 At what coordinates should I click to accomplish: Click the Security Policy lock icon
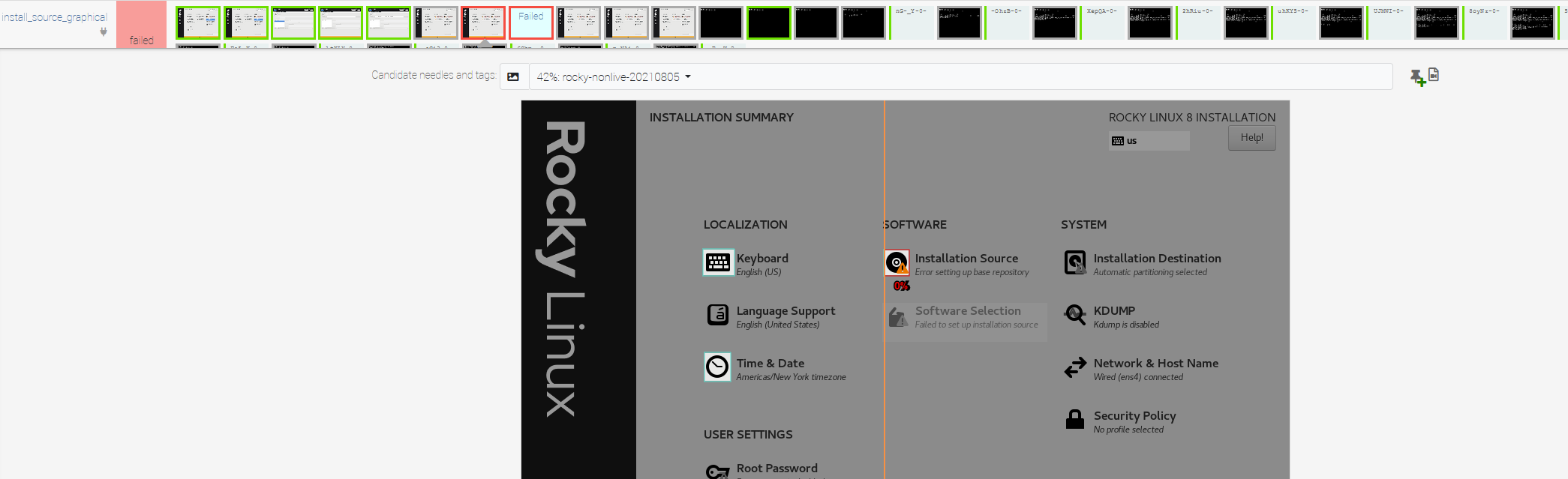point(1075,419)
